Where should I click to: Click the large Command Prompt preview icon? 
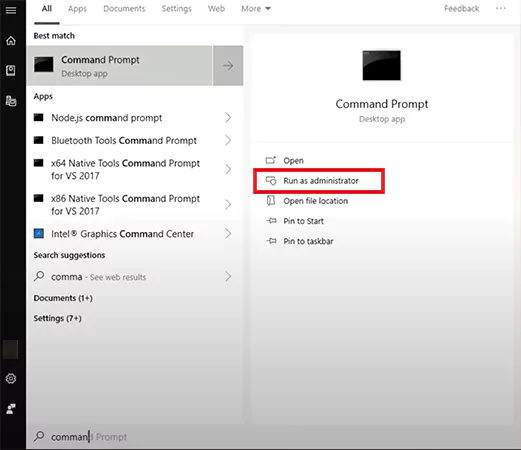[x=382, y=65]
